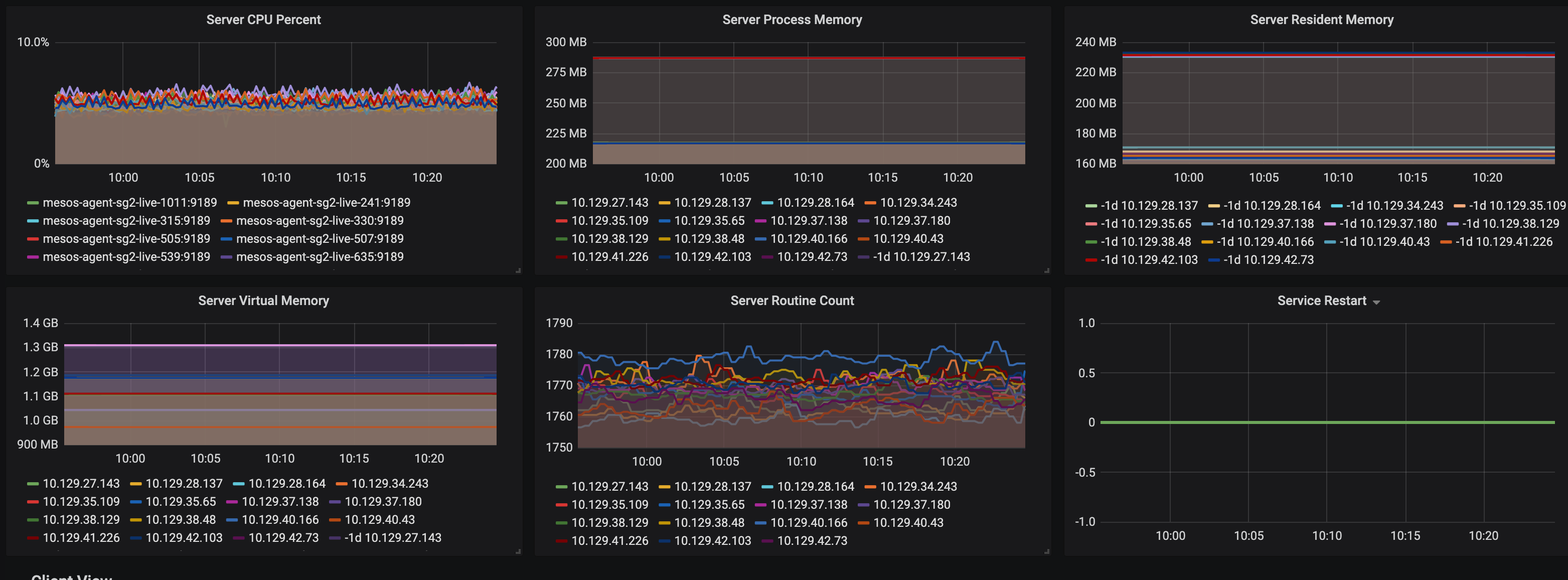Toggle mesos-agent-sg2-live-1011:9189 series in CPU legend
Image resolution: width=1568 pixels, height=580 pixels.
(129, 203)
